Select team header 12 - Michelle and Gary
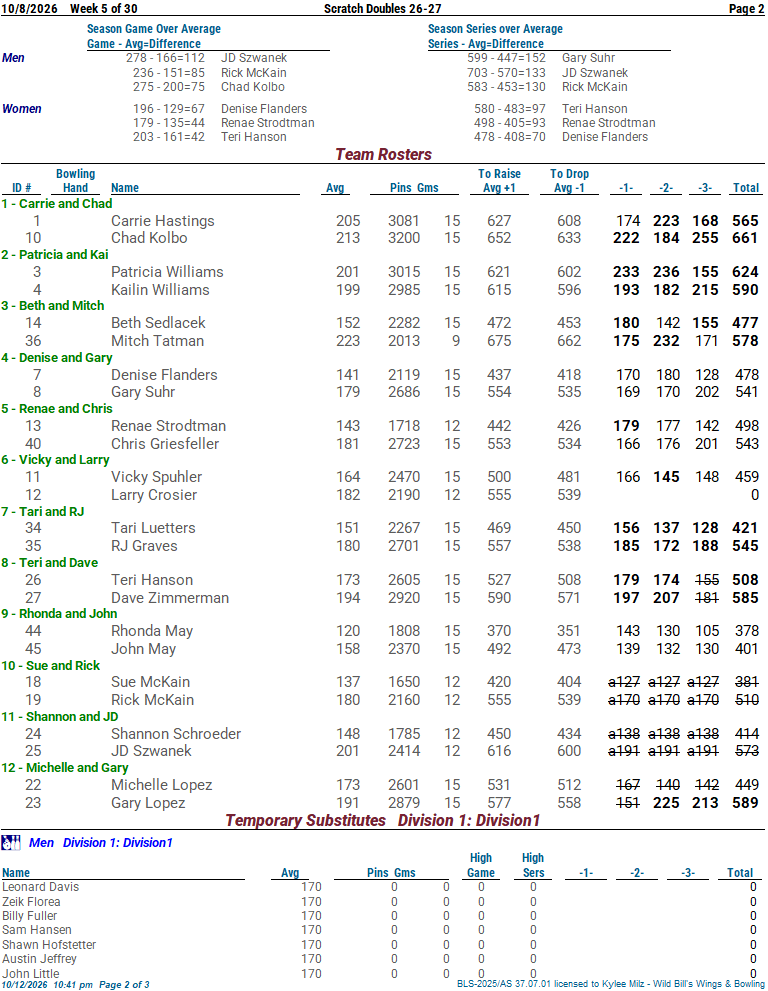The image size is (768, 991). 65,768
